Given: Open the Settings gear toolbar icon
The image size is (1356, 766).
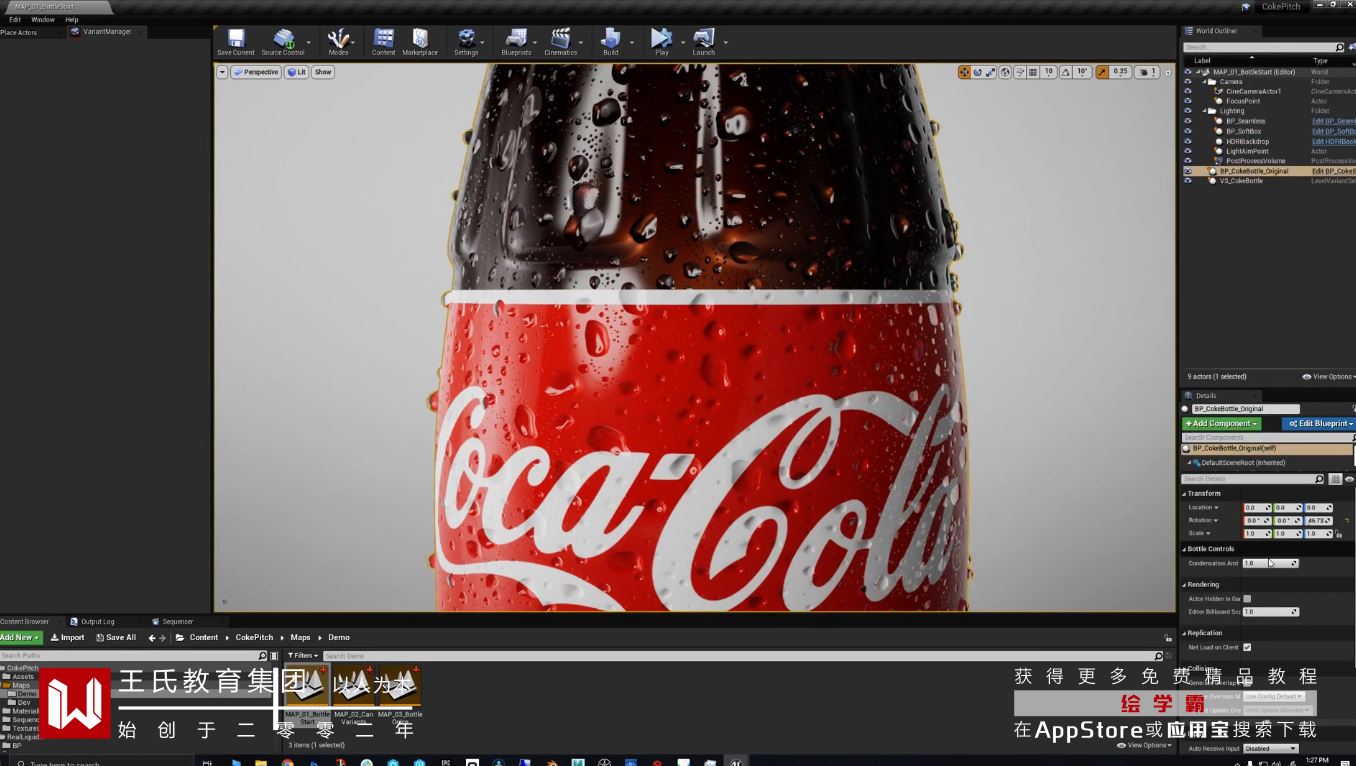Looking at the screenshot, I should click(466, 39).
